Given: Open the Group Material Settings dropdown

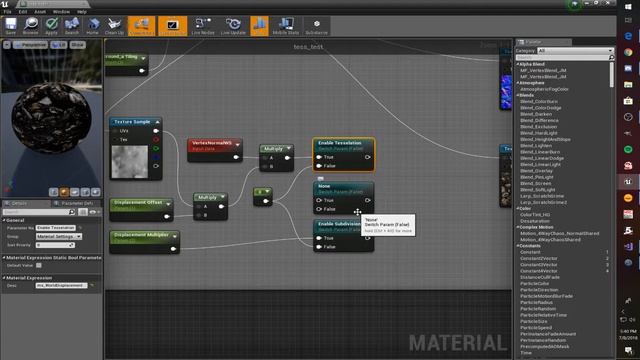Looking at the screenshot, I should [59, 236].
